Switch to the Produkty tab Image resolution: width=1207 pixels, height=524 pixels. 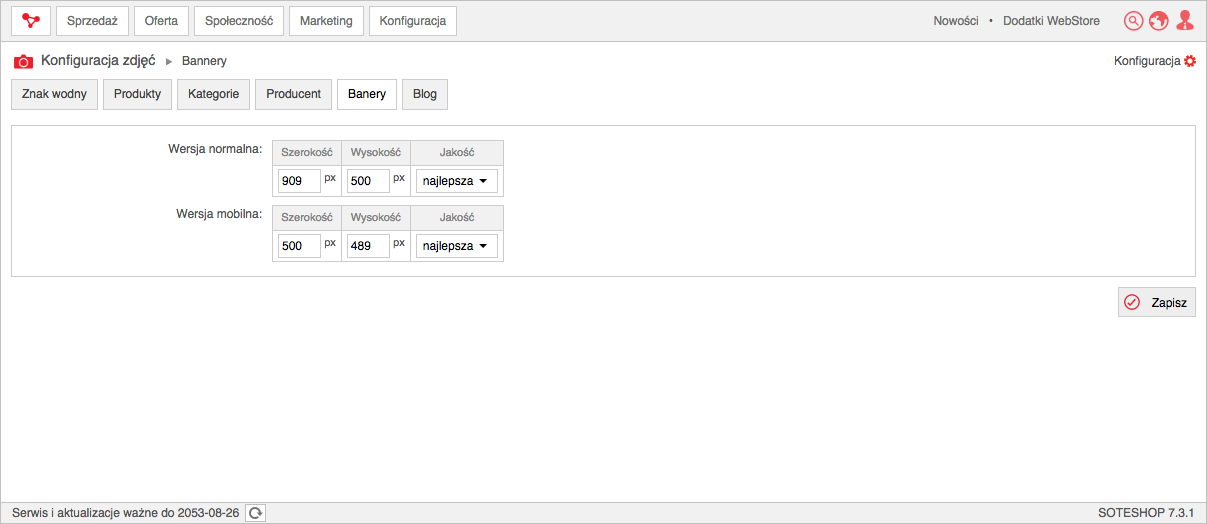click(x=138, y=94)
